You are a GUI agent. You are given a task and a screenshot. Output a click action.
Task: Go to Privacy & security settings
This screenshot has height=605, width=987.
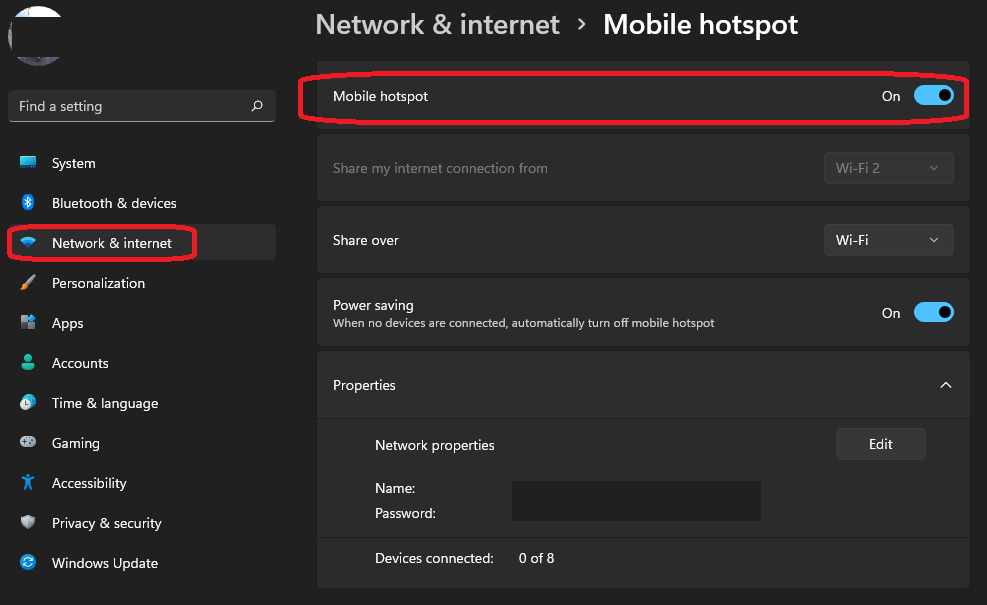106,523
